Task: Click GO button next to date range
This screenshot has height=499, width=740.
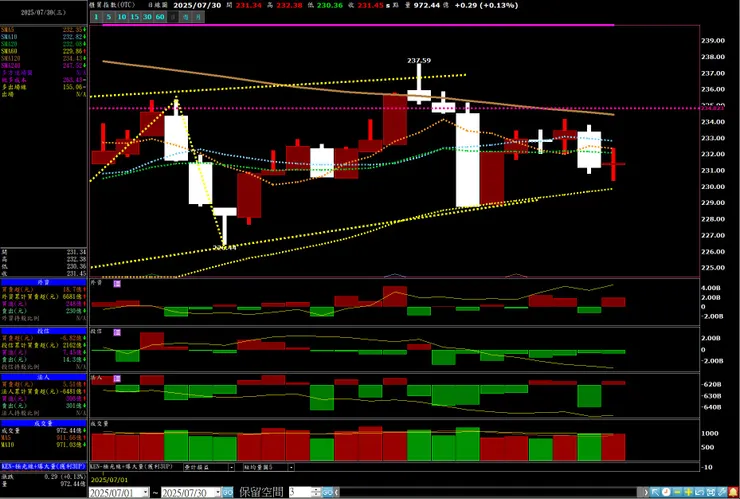Action: tap(227, 492)
